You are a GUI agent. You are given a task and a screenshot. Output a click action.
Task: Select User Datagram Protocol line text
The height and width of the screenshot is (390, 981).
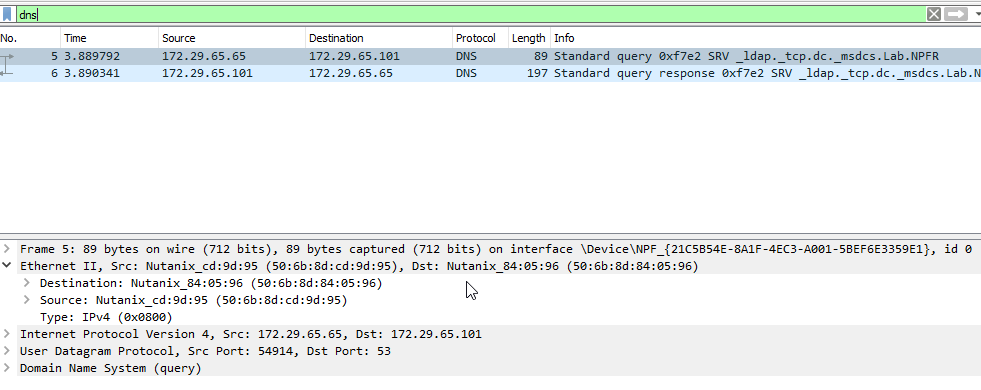205,351
